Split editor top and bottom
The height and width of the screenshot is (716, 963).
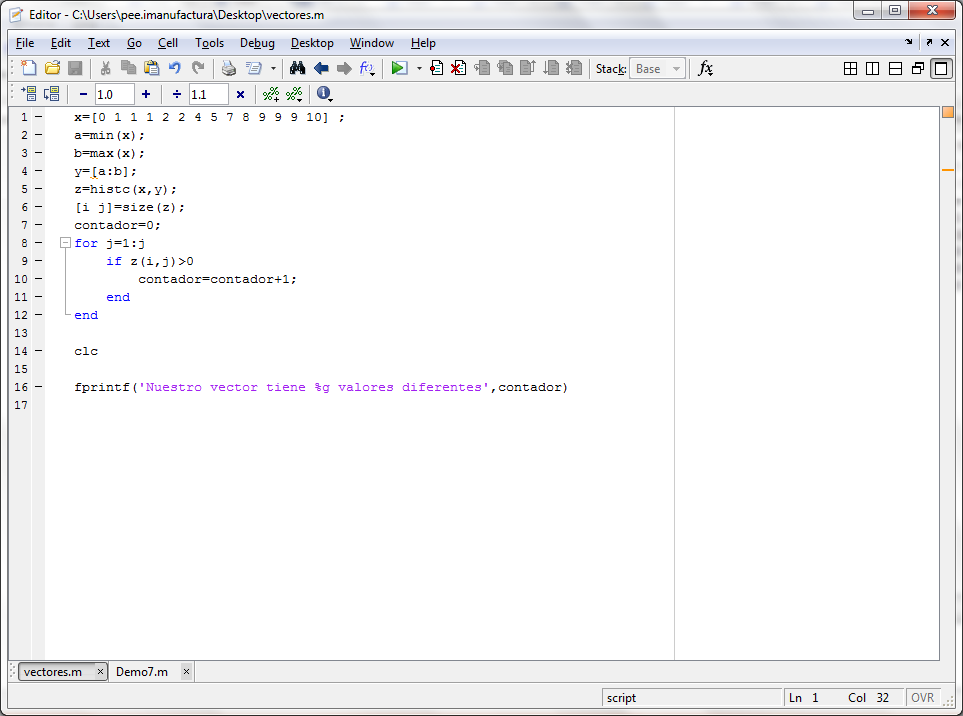(x=895, y=69)
